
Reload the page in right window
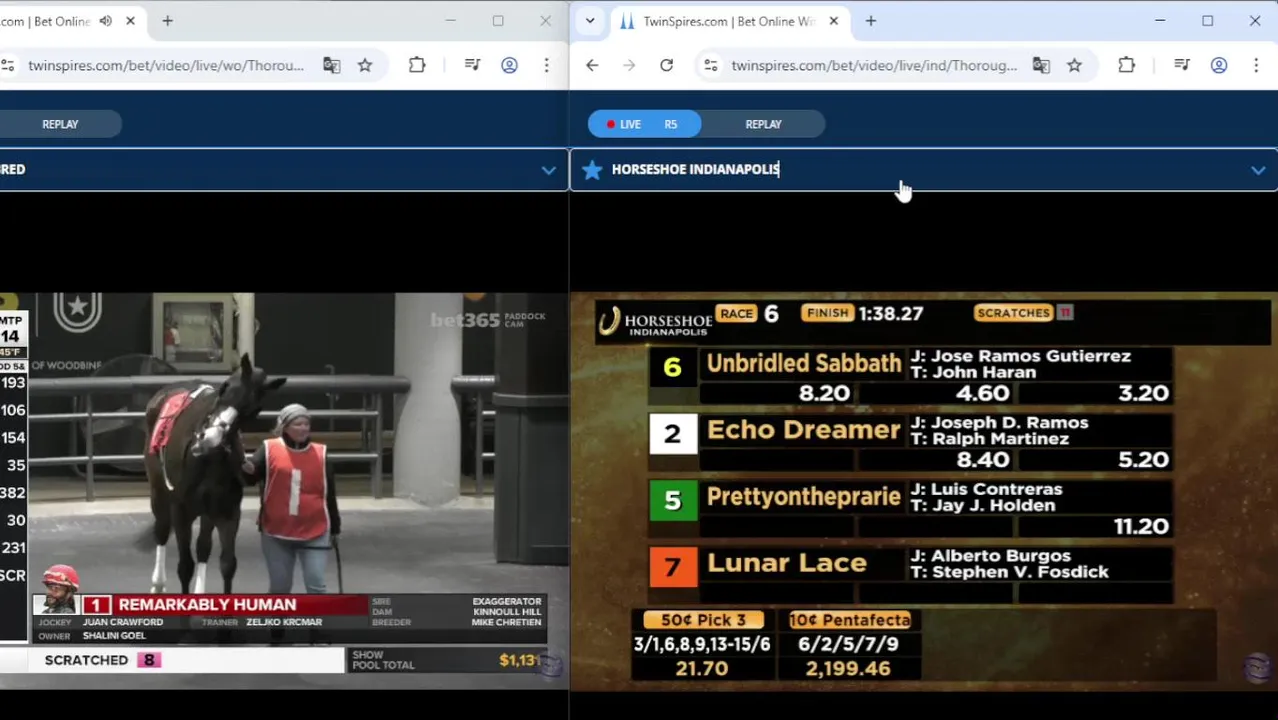(x=666, y=66)
